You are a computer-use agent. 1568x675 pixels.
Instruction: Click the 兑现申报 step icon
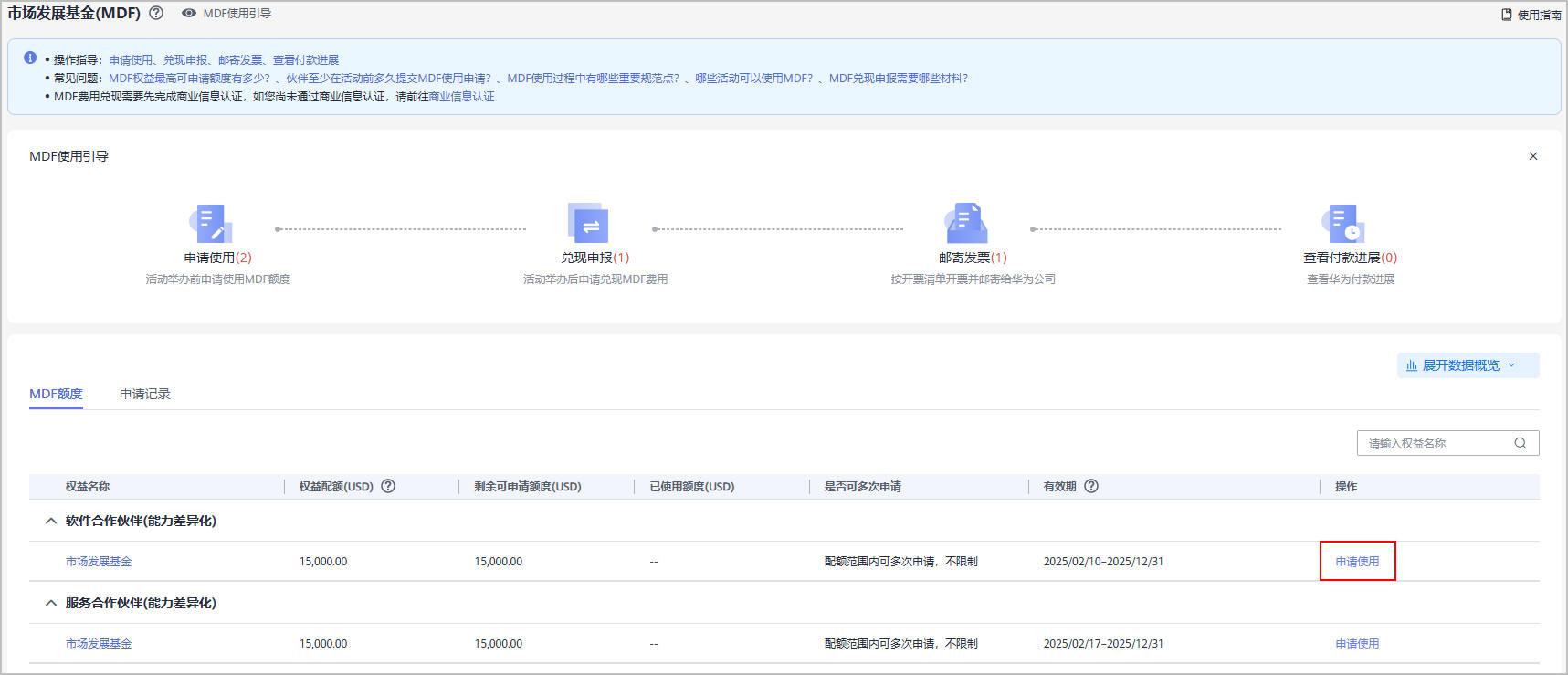click(589, 224)
